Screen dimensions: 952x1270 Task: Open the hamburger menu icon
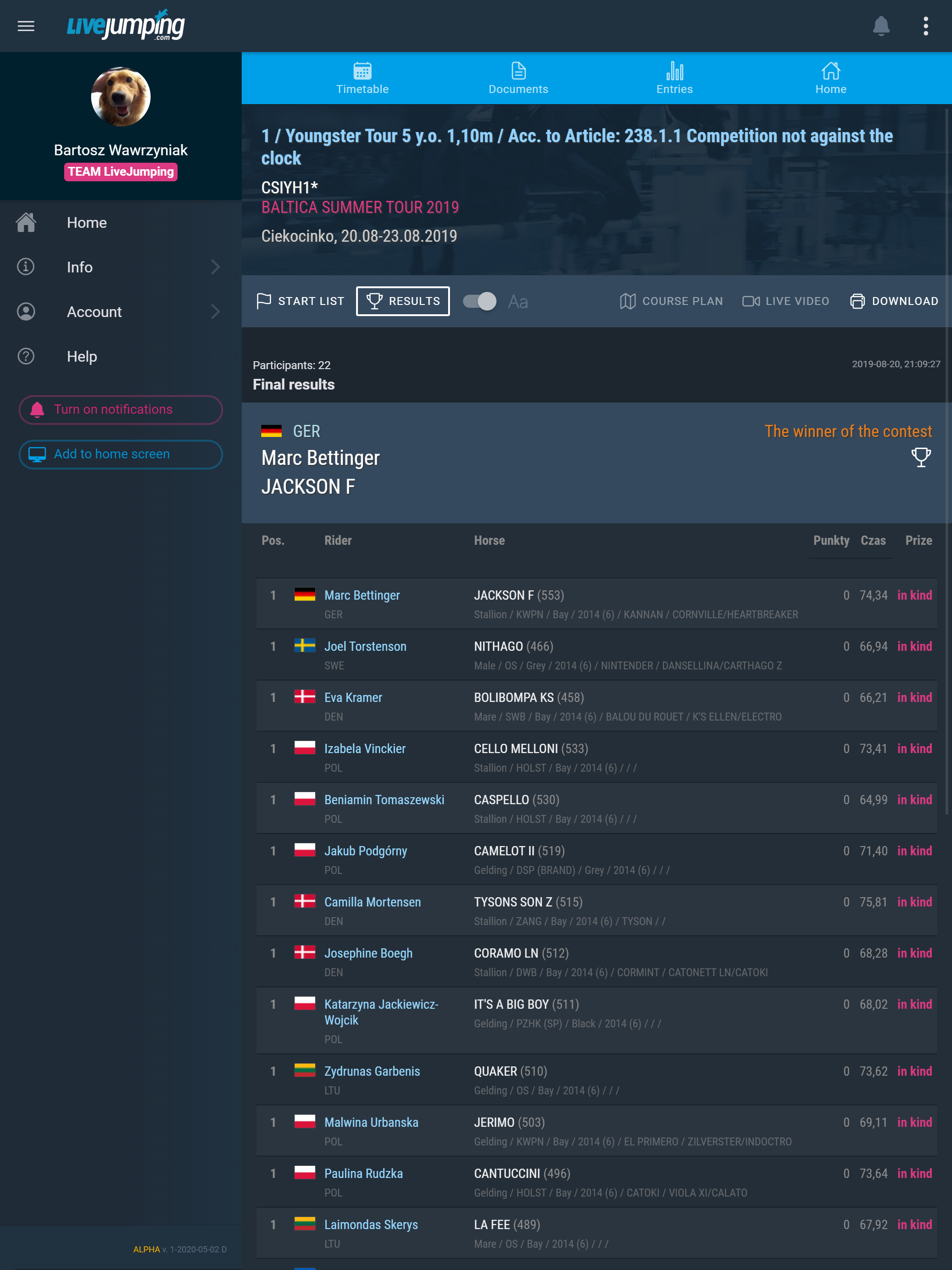(26, 26)
